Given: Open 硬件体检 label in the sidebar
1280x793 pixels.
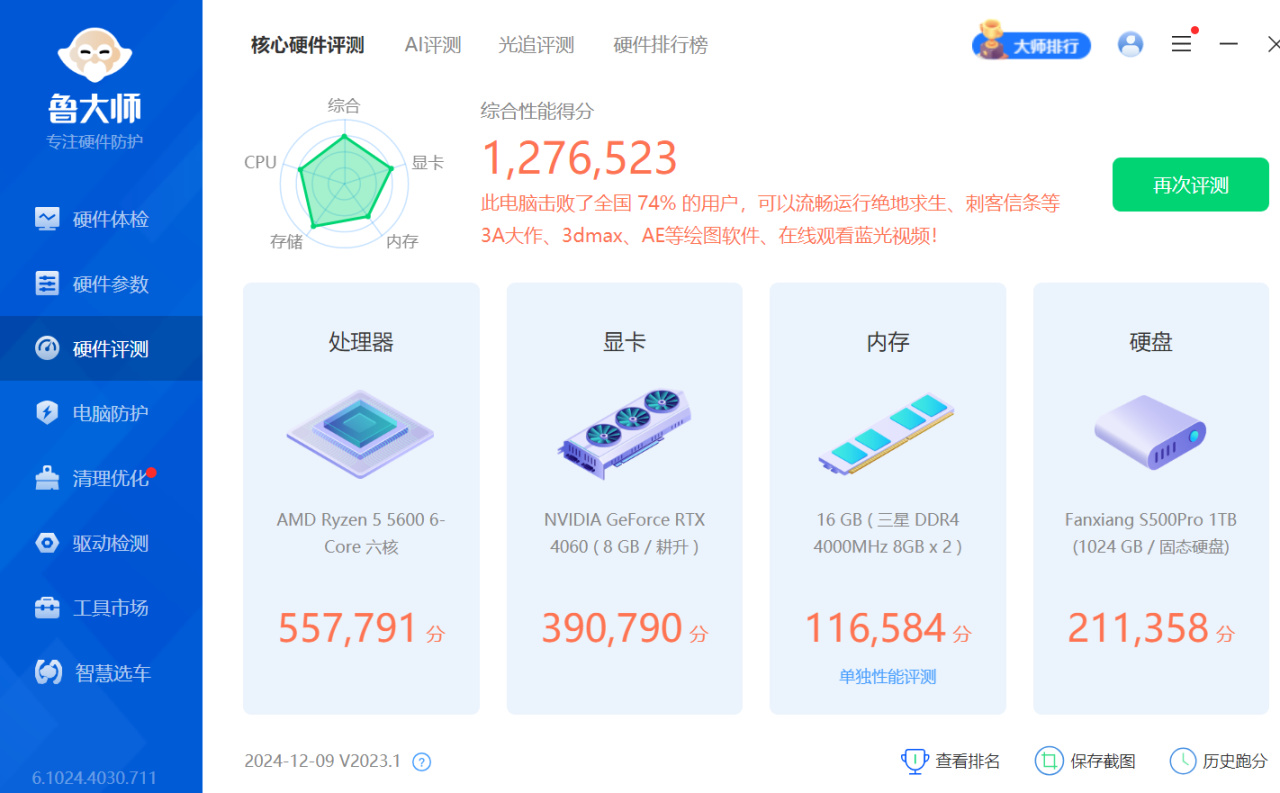Looking at the screenshot, I should point(111,219).
